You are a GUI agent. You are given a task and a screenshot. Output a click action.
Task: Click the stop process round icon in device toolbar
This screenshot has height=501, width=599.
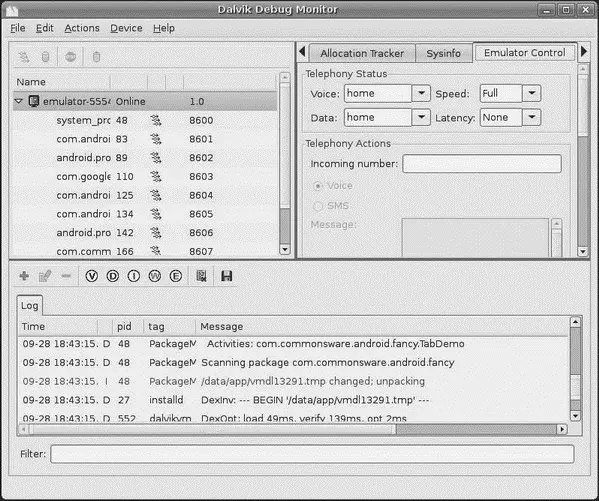(x=71, y=57)
